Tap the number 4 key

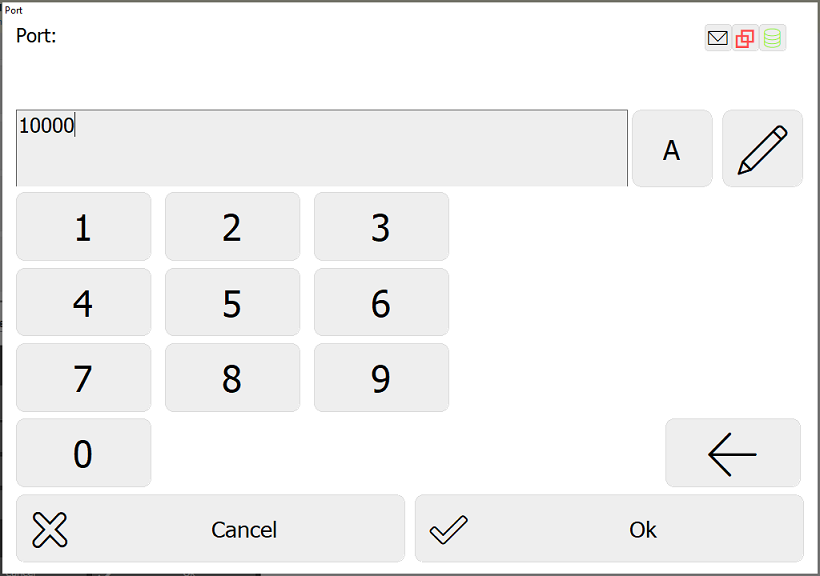[84, 302]
